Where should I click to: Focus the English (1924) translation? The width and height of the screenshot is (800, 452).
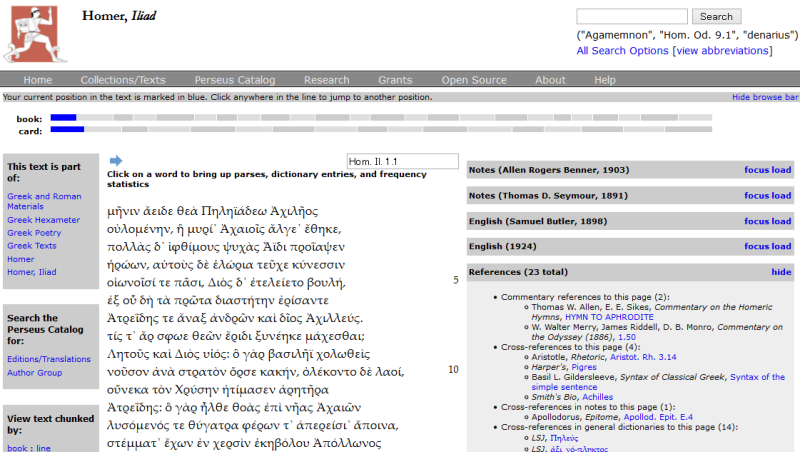pyautogui.click(x=756, y=246)
